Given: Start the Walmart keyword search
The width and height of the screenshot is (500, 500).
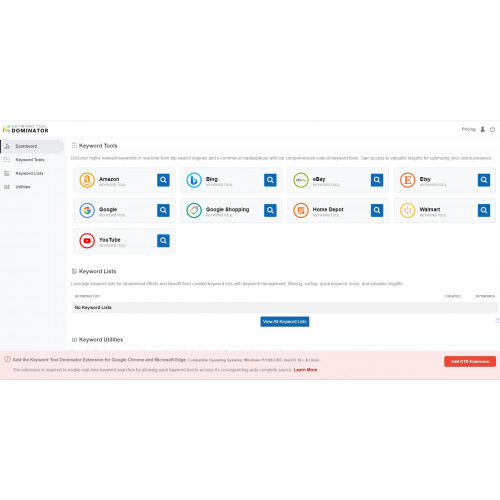Looking at the screenshot, I should 484,210.
